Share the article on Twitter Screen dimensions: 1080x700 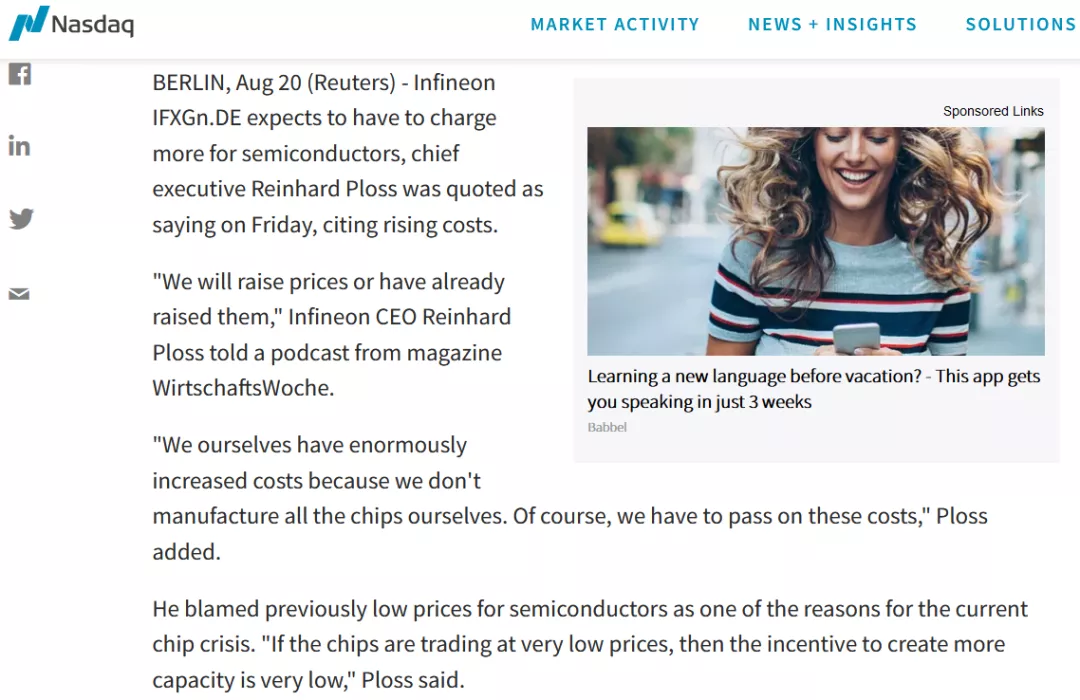pos(21,219)
